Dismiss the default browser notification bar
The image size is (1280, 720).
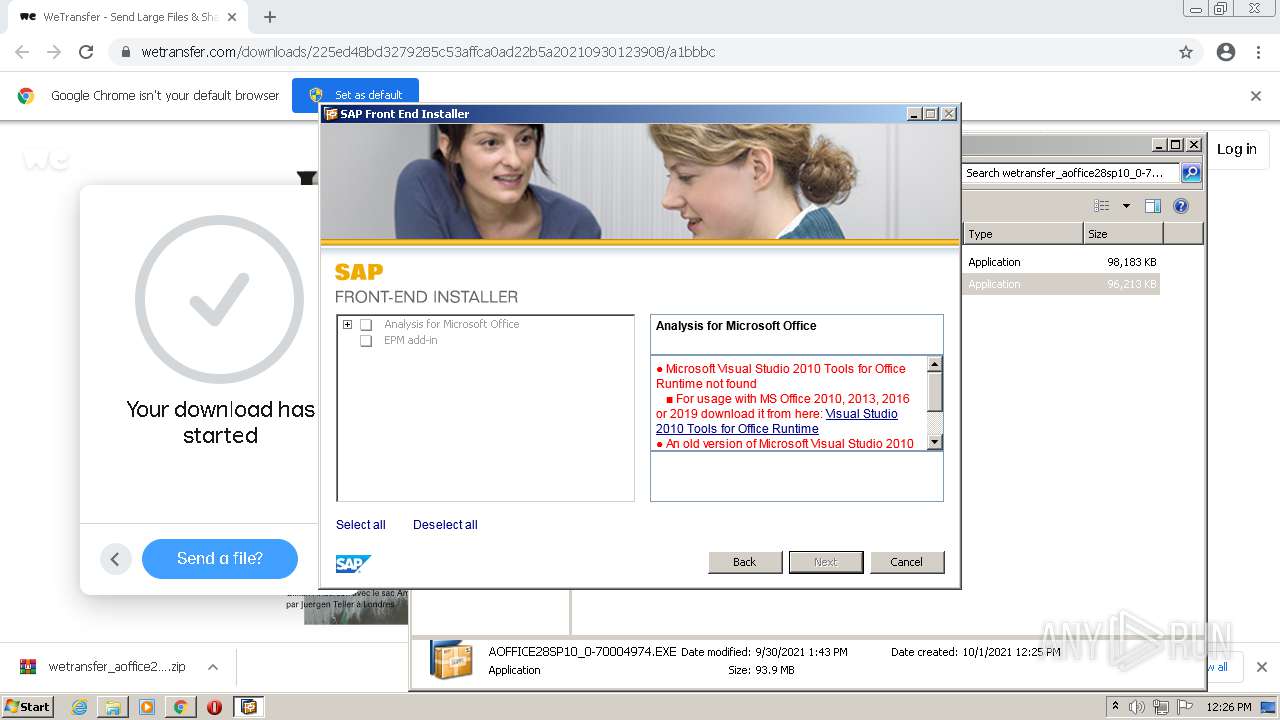click(x=1256, y=96)
